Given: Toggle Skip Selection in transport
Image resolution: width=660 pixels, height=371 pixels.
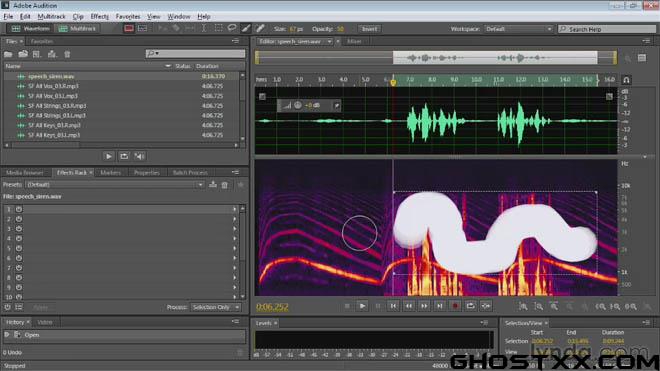Looking at the screenshot, I should point(486,306).
